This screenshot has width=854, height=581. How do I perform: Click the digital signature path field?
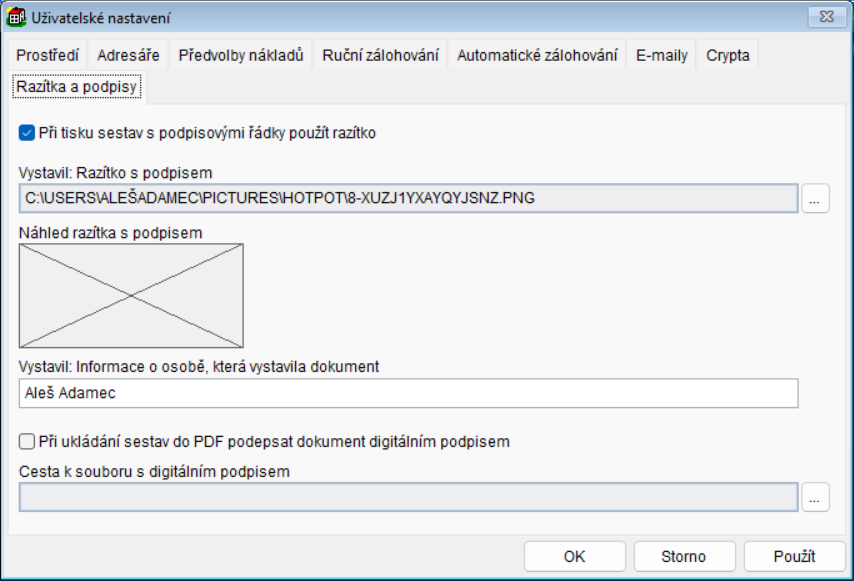coord(408,497)
